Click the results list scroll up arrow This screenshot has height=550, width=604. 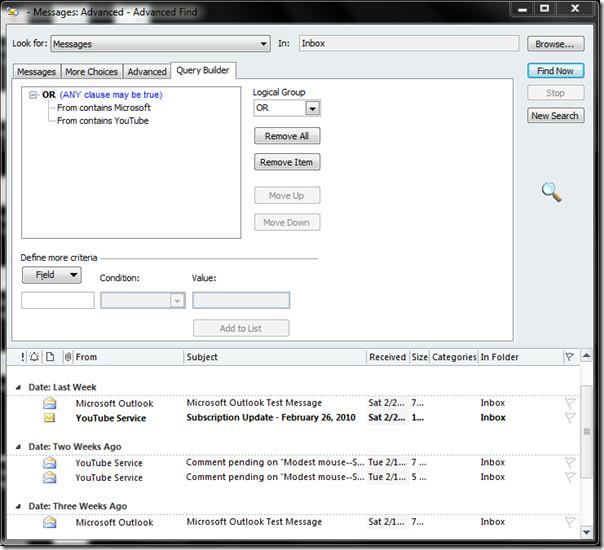[587, 356]
